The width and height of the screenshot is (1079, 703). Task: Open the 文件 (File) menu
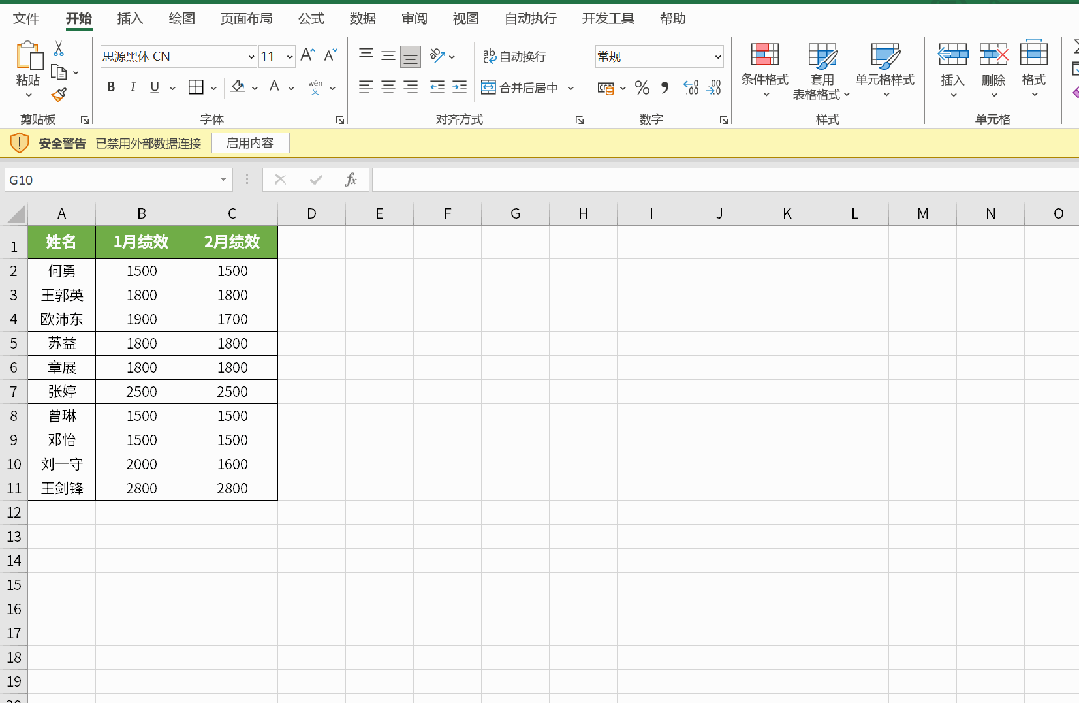pos(26,19)
